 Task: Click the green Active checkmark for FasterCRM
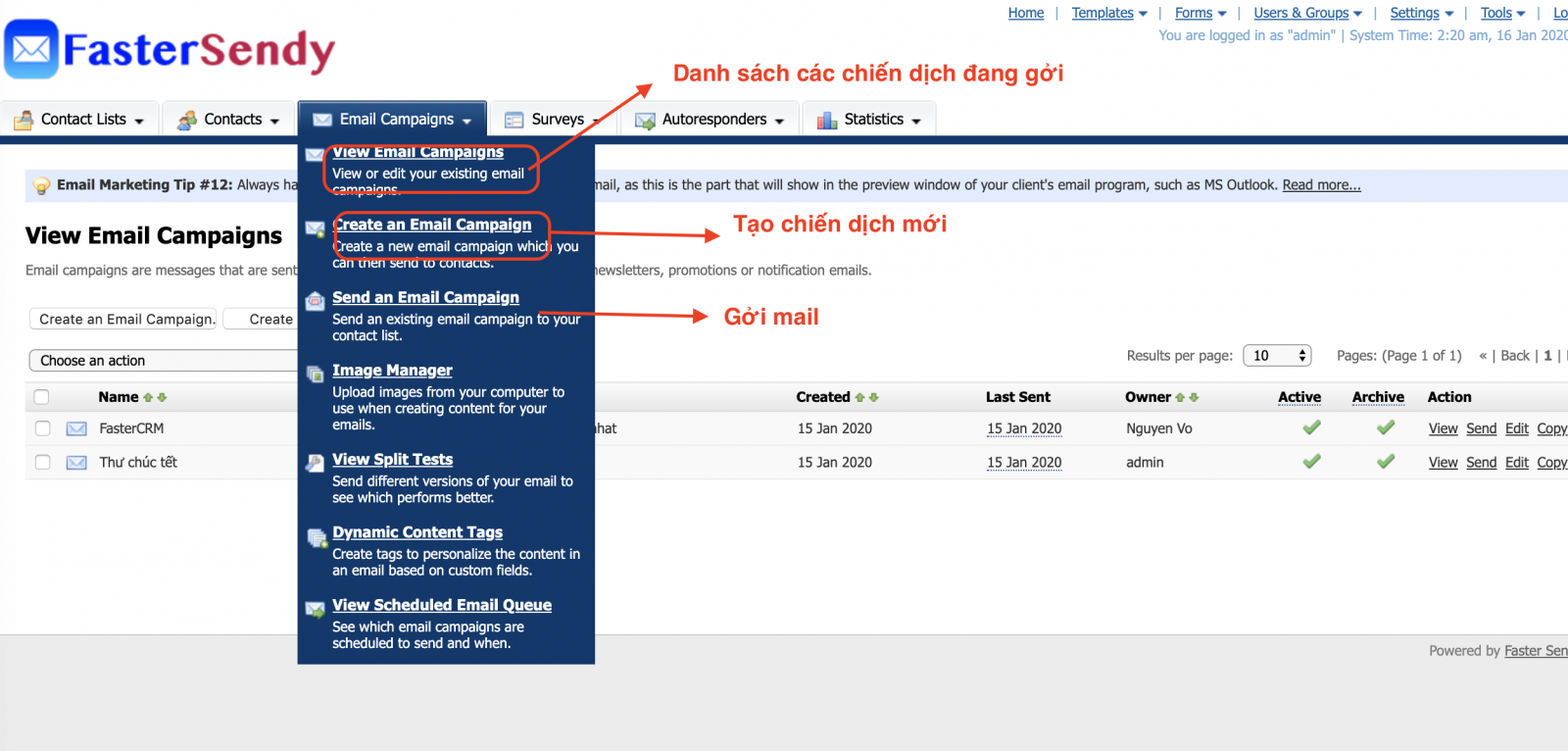[1311, 427]
